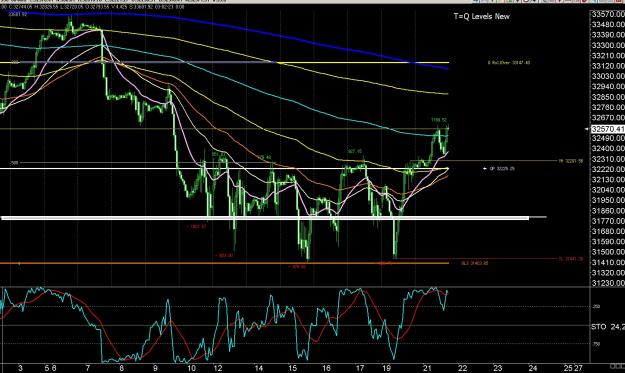Select date 9 on the time axis
The height and width of the screenshot is (373, 625).
click(x=155, y=368)
